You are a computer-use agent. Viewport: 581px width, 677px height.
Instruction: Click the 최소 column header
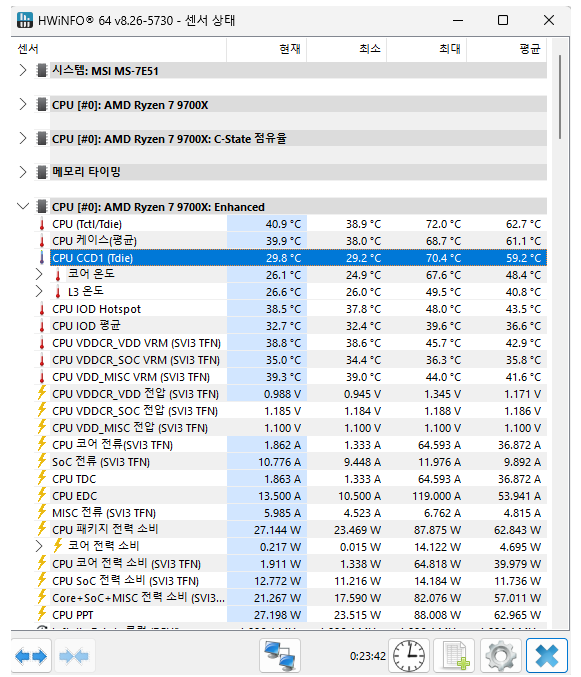pyautogui.click(x=347, y=49)
